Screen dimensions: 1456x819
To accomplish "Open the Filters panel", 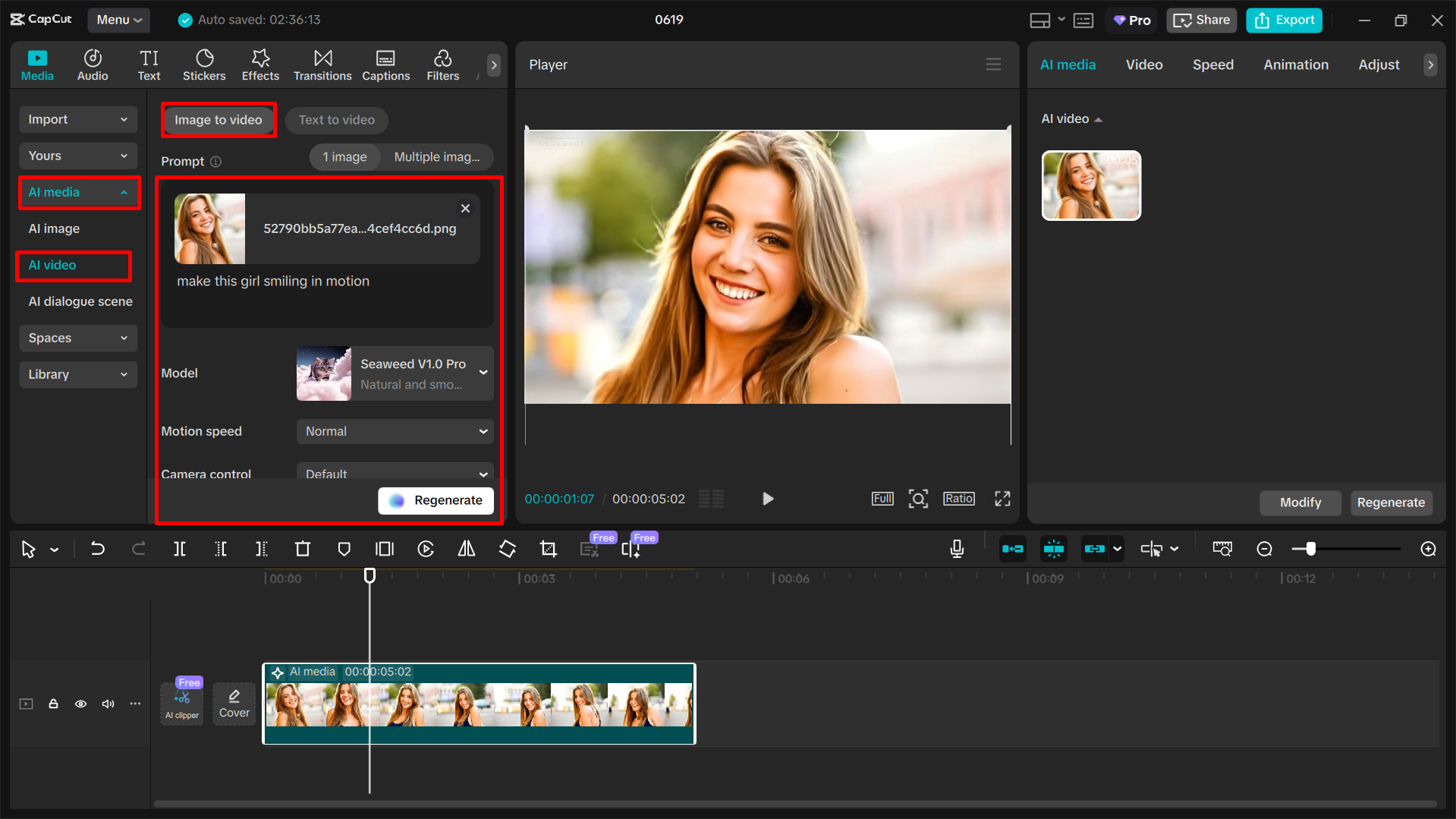I will (443, 65).
